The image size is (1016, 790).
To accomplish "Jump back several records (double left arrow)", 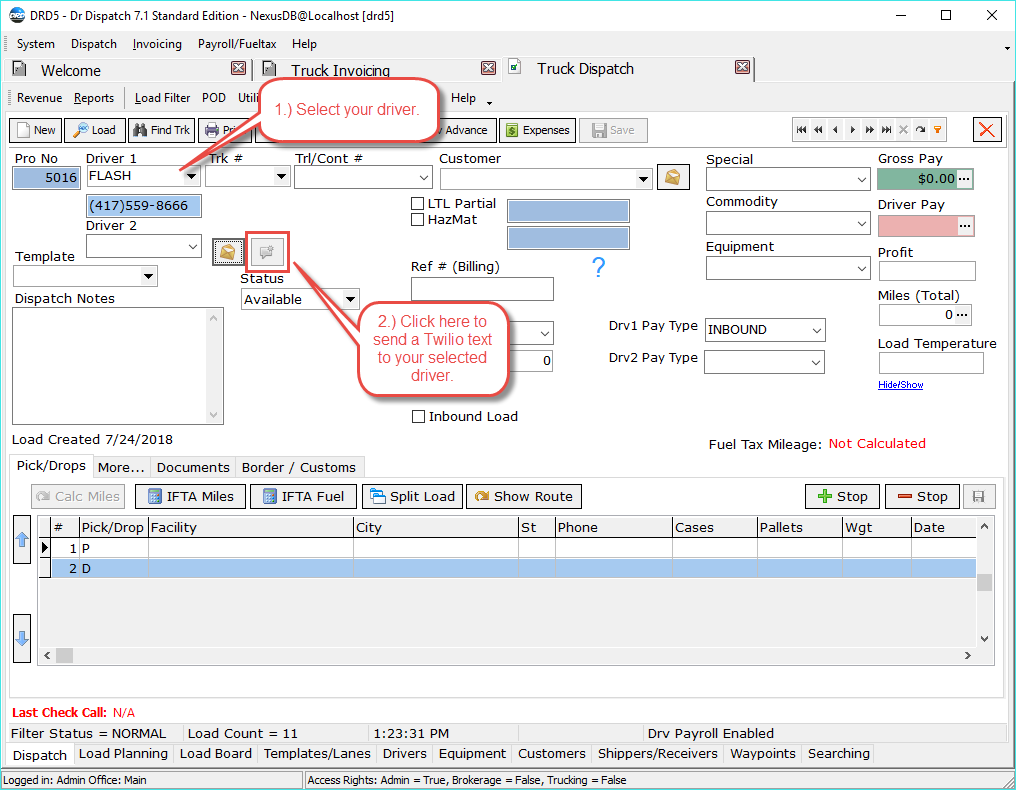I will pyautogui.click(x=818, y=130).
